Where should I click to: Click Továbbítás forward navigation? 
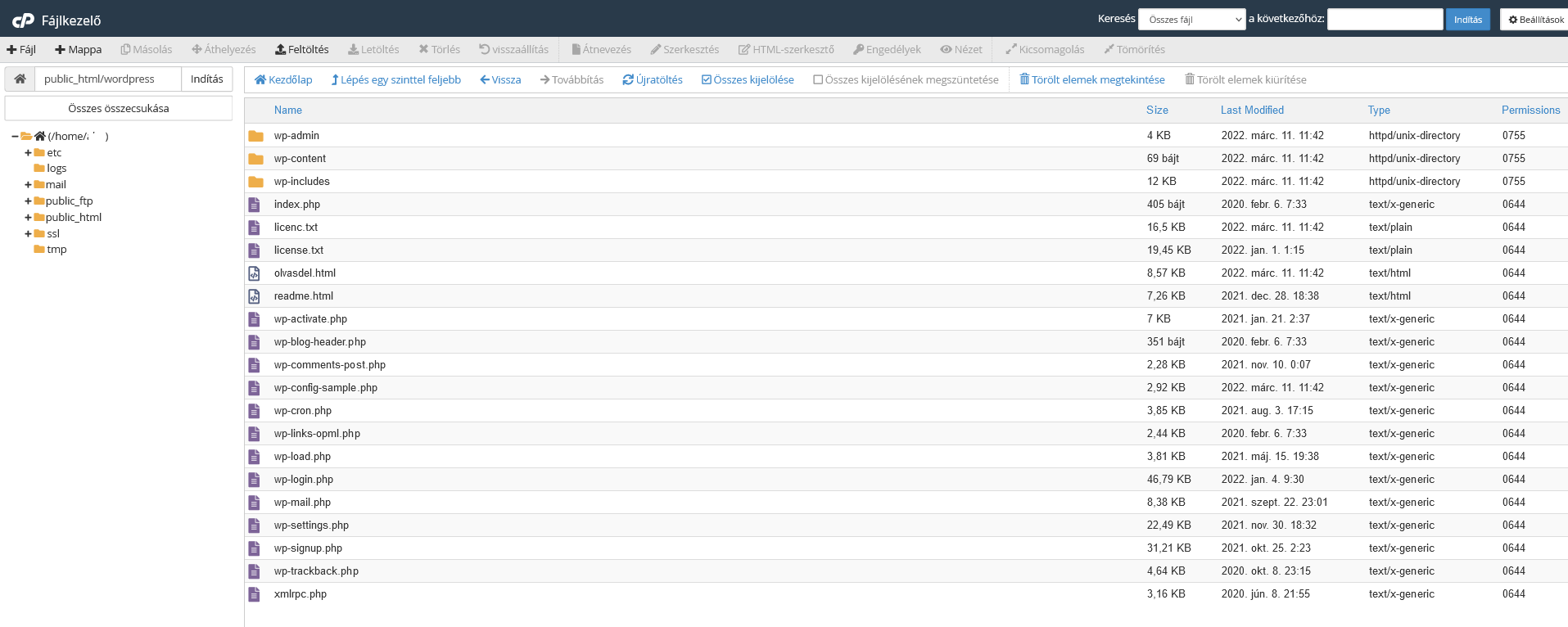[x=572, y=79]
